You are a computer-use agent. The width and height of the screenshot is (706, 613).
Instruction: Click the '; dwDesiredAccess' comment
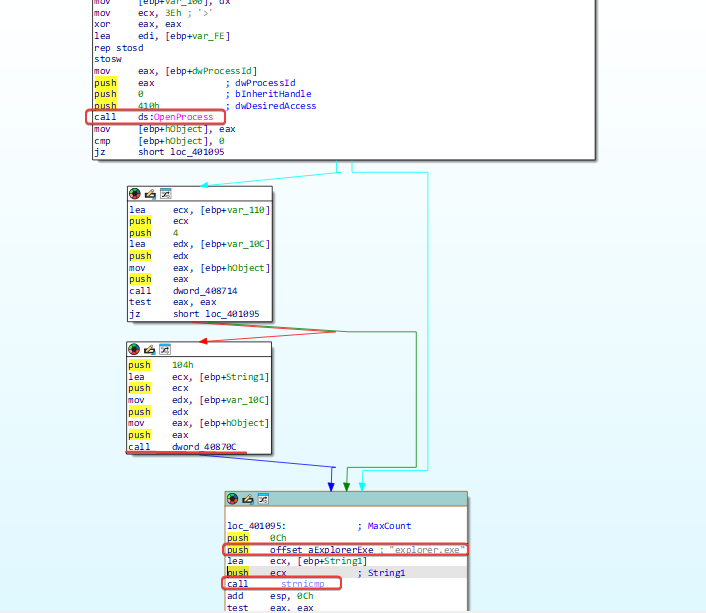point(271,106)
